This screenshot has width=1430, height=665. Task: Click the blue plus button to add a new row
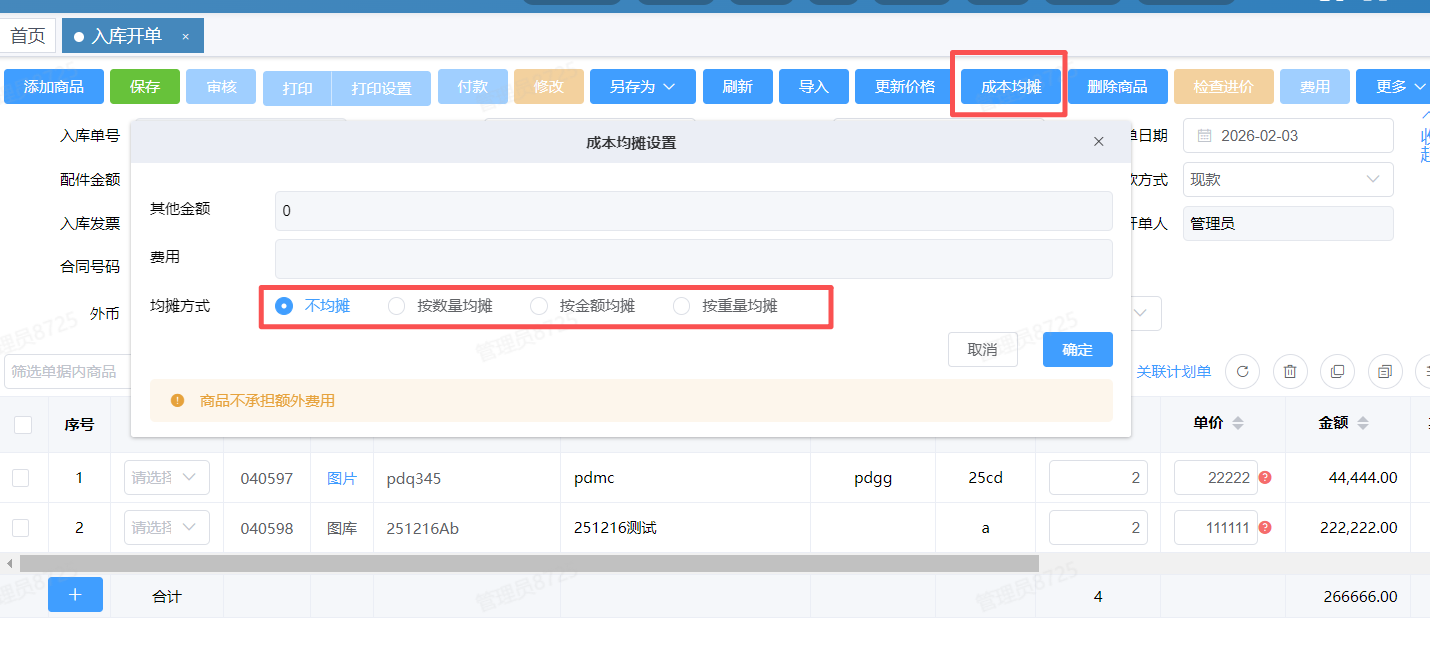click(75, 595)
